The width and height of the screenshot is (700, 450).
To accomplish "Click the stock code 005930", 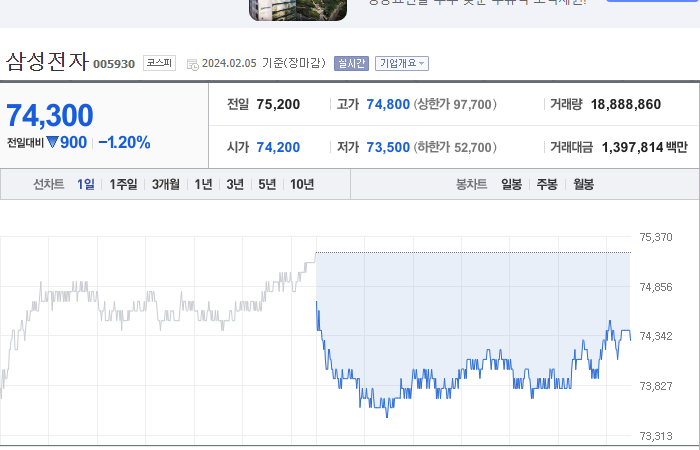I will click(x=114, y=64).
